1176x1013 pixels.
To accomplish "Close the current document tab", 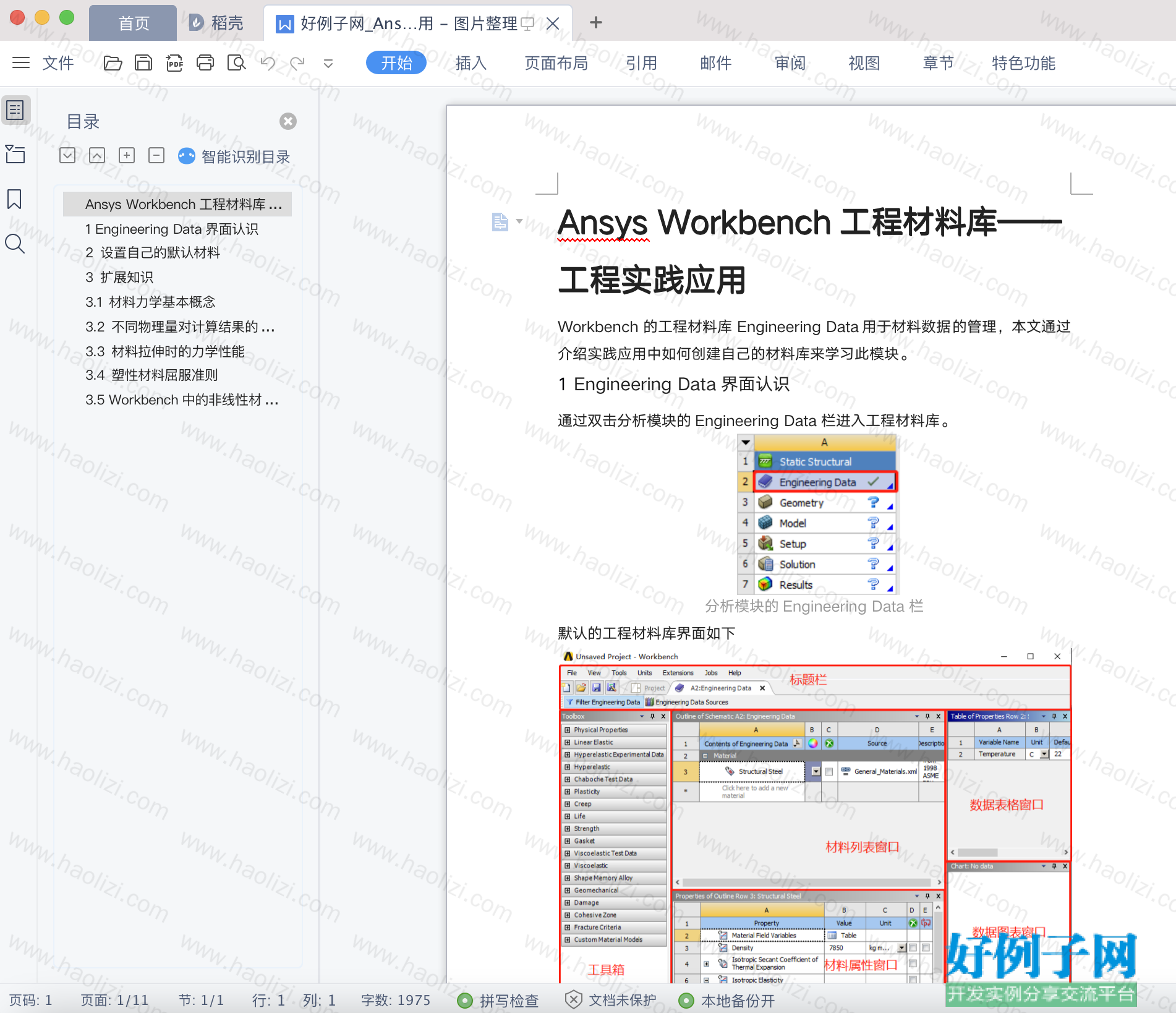I will [x=553, y=24].
